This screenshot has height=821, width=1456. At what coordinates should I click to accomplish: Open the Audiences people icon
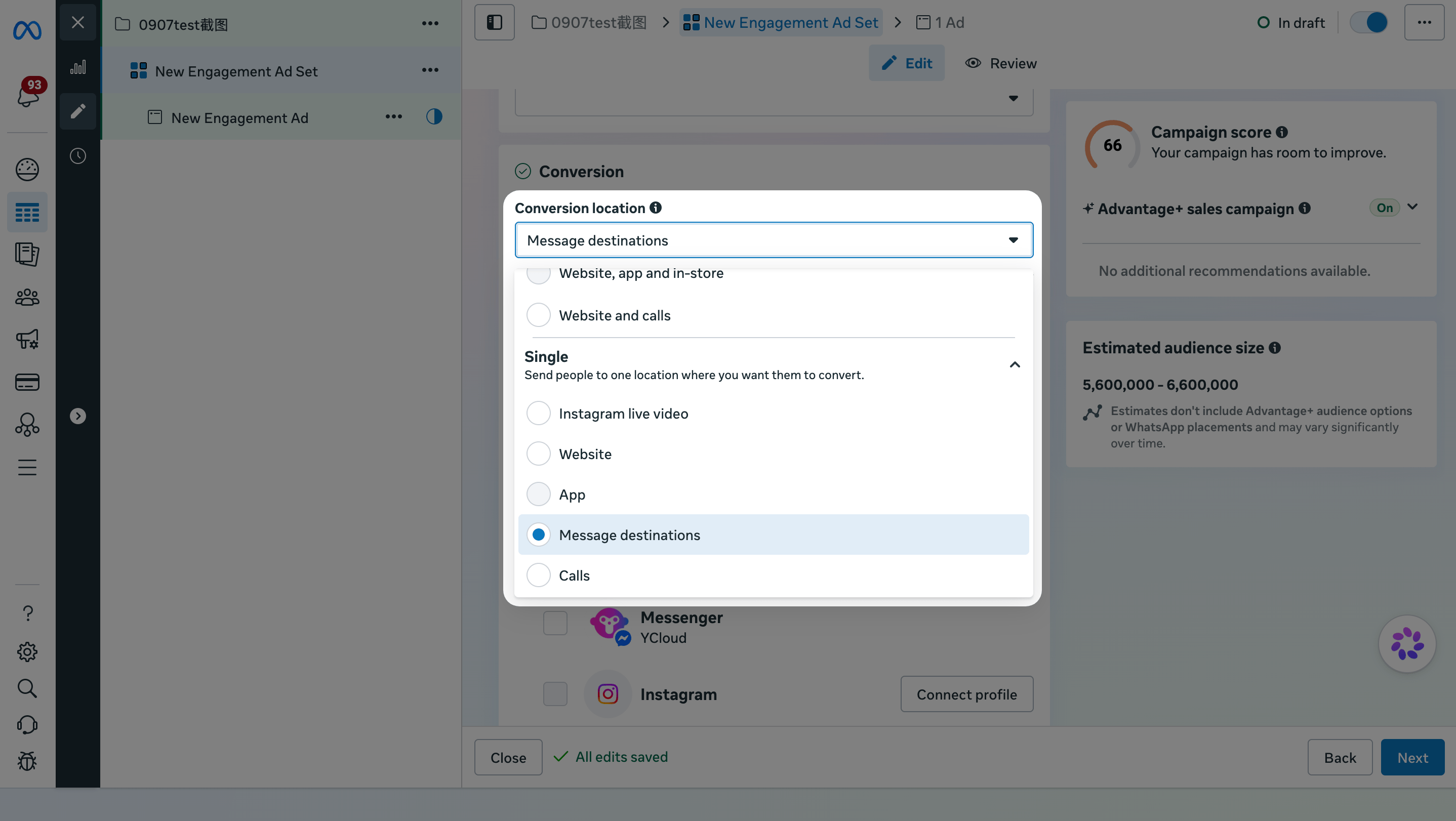27,297
